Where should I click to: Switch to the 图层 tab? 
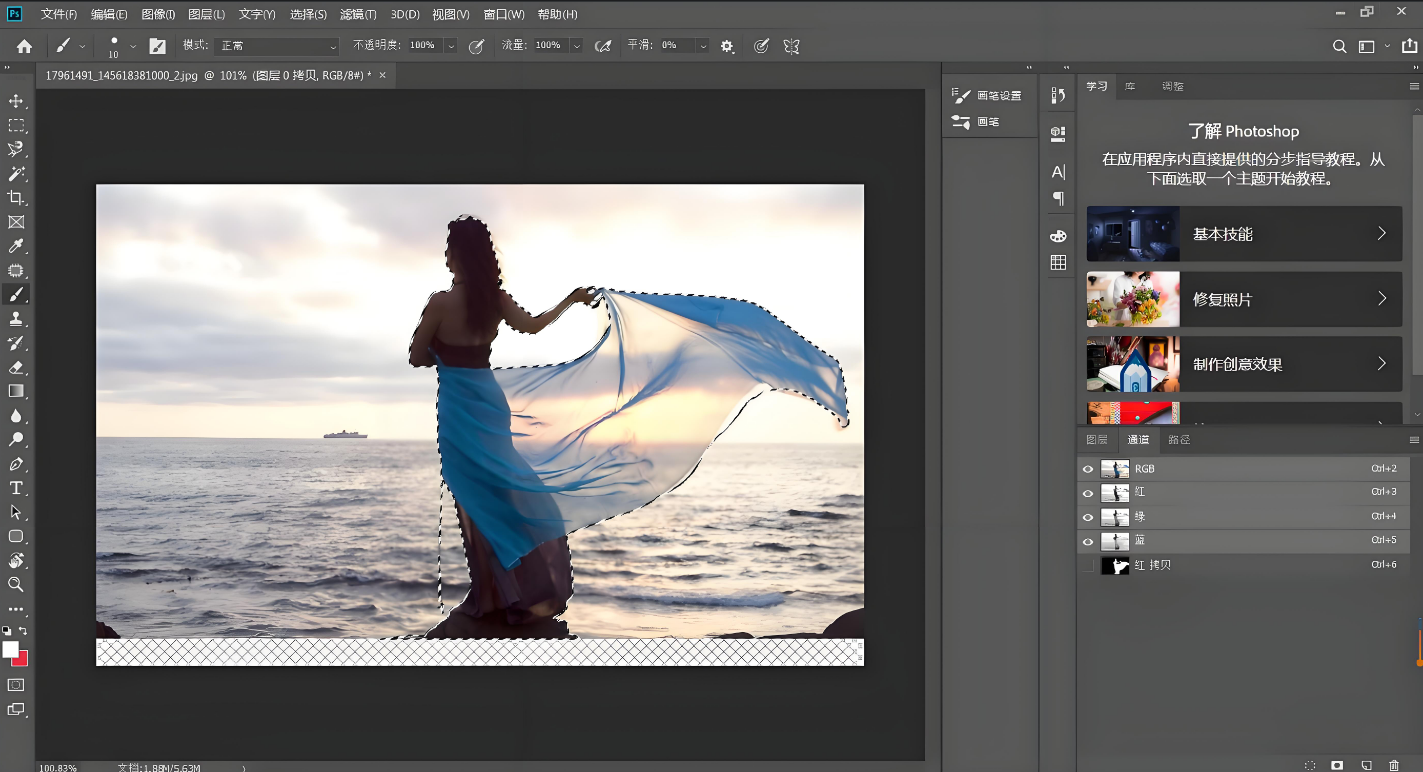pyautogui.click(x=1097, y=440)
